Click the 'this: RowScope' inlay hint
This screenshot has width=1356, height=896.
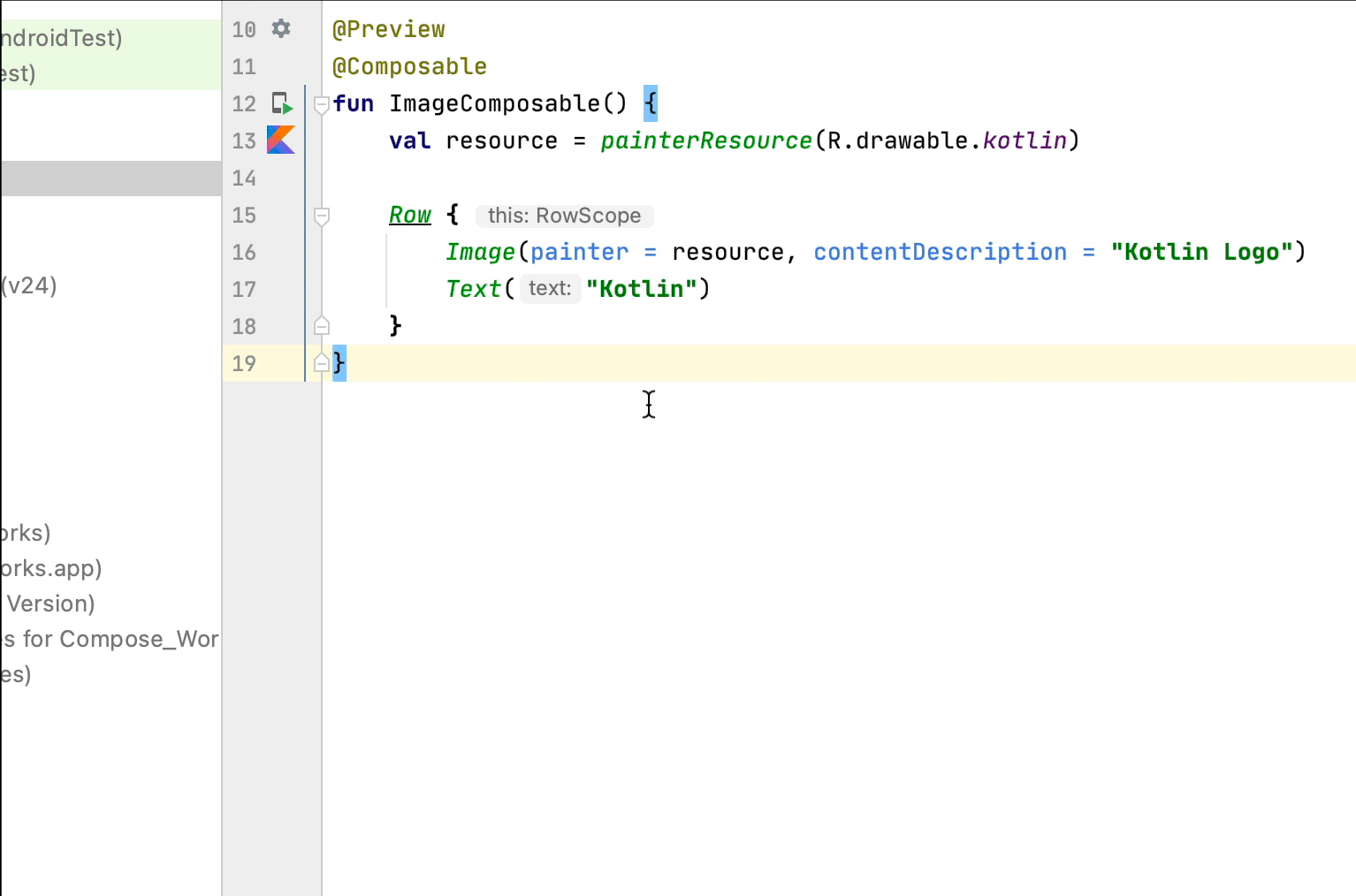[x=564, y=216]
